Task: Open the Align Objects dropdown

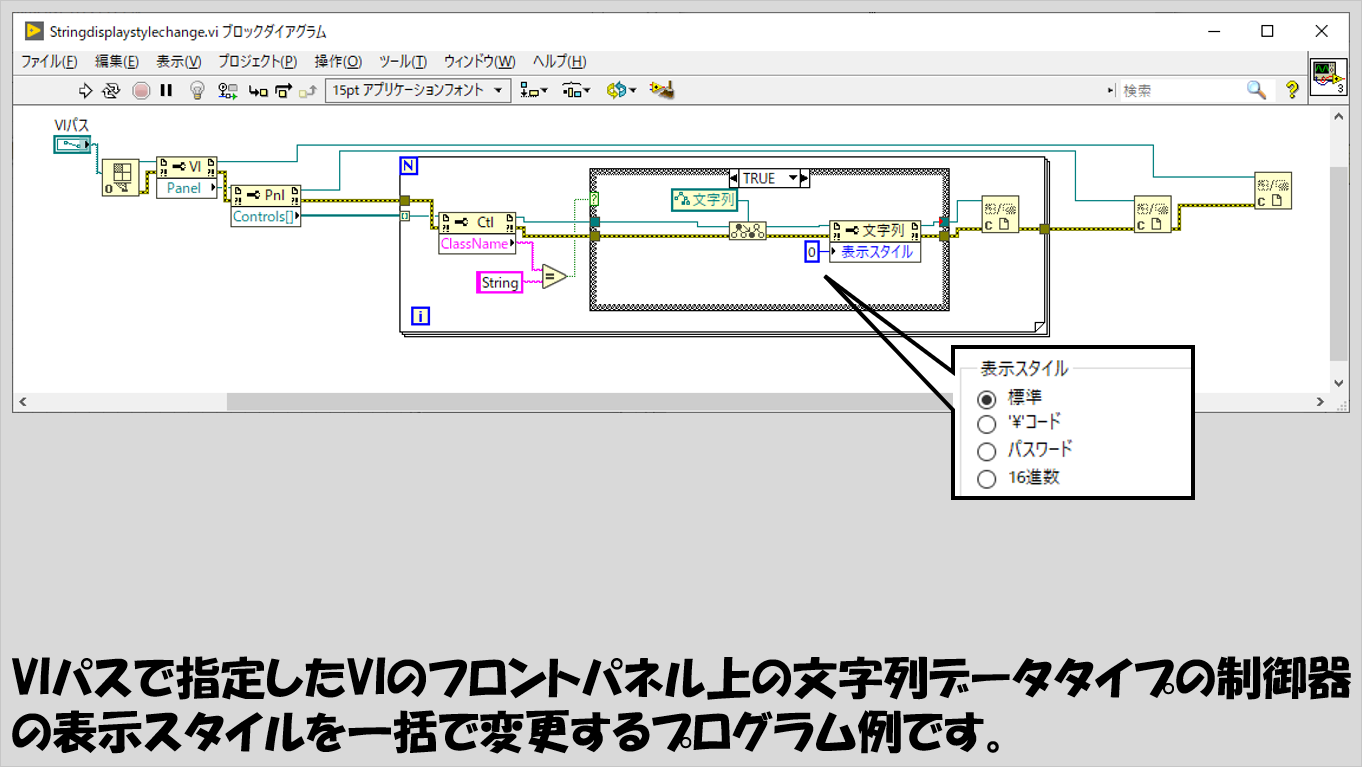Action: pos(535,90)
